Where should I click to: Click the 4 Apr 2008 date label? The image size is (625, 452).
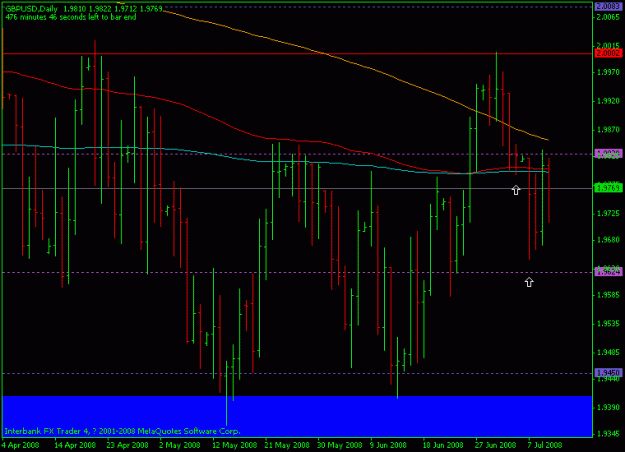click(20, 445)
